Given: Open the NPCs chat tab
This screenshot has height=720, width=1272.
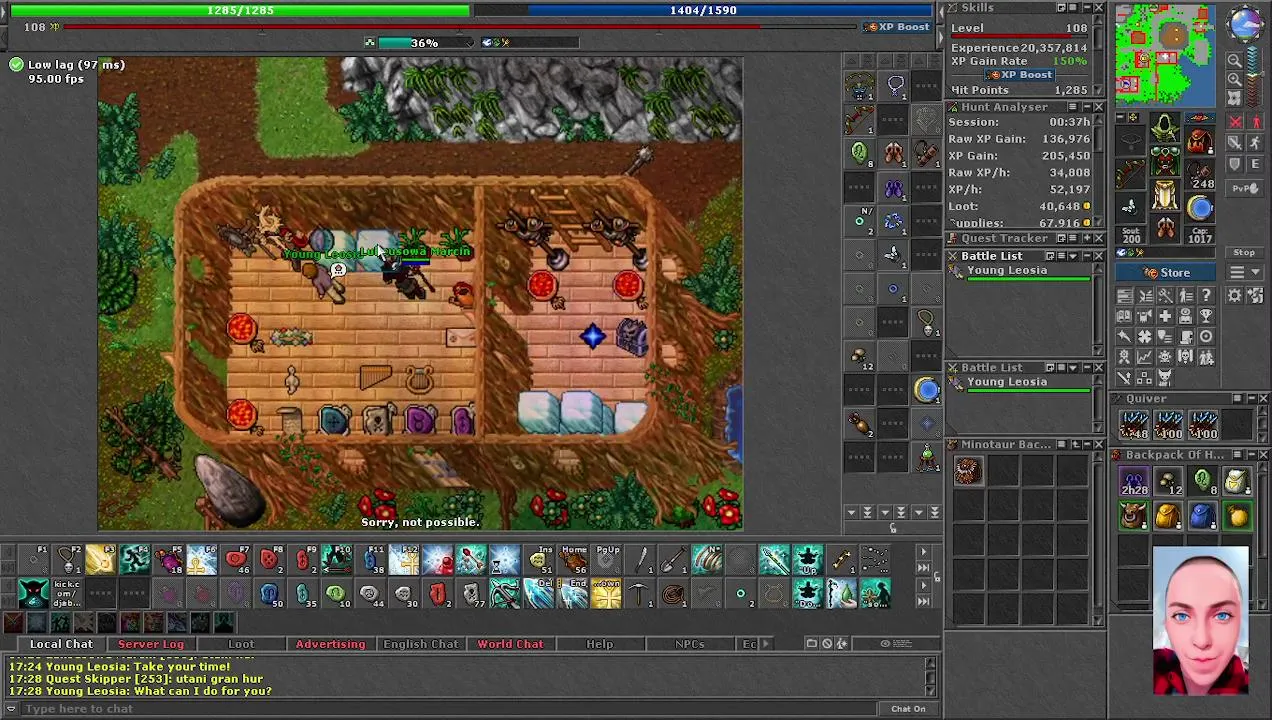Looking at the screenshot, I should point(689,644).
